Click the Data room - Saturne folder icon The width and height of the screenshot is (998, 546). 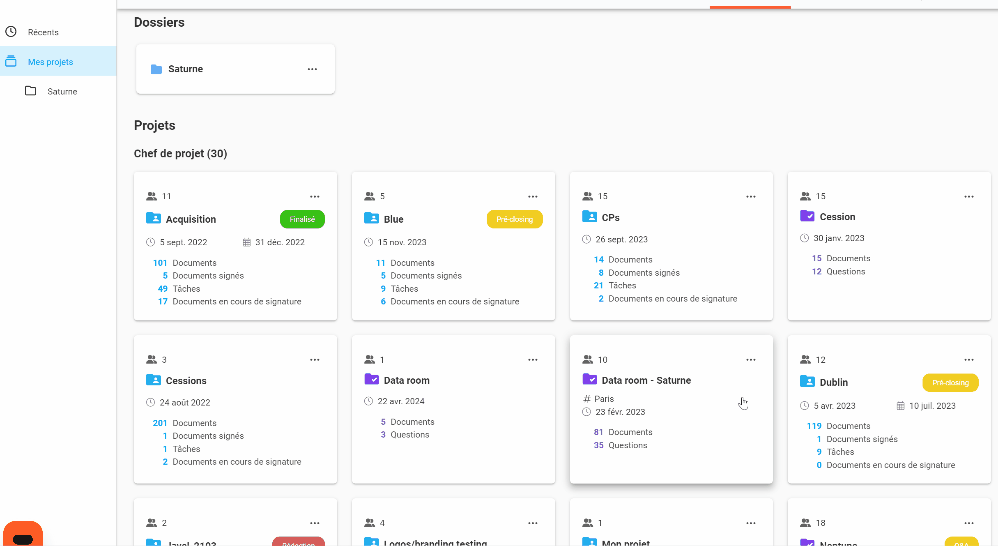coord(589,380)
